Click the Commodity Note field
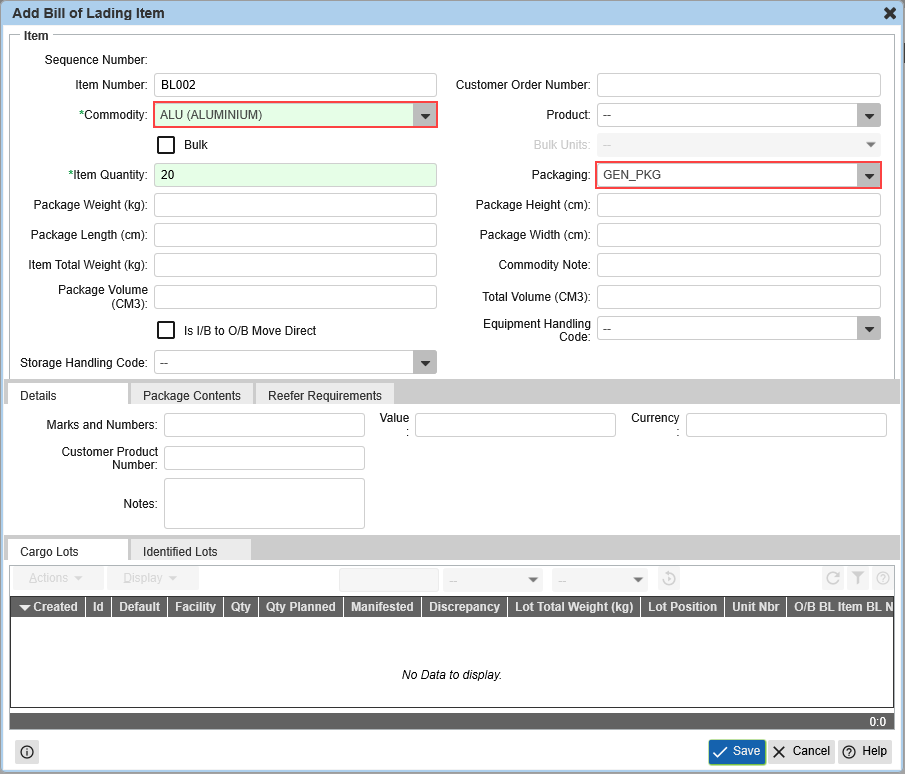This screenshot has height=774, width=905. coord(739,265)
